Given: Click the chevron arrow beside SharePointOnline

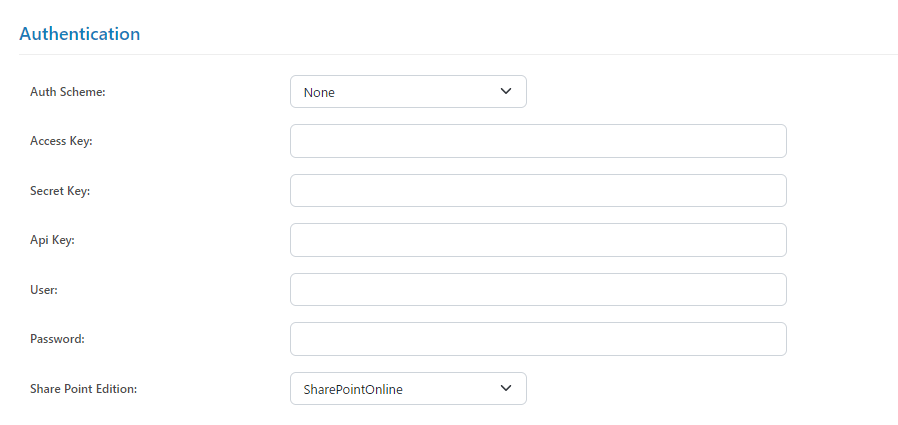Looking at the screenshot, I should click(x=505, y=388).
